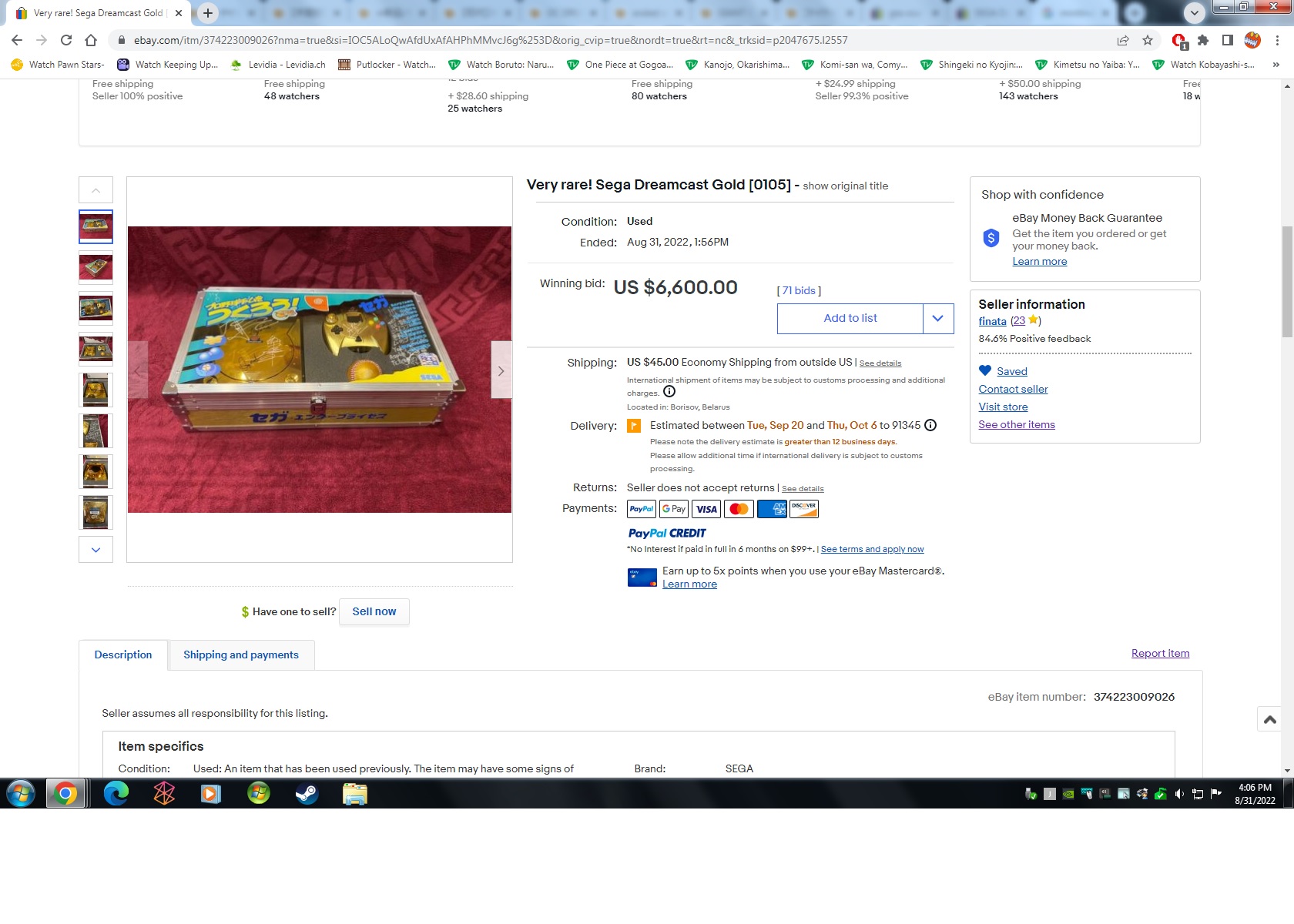Click Learn more about eBay Mastercard
The height and width of the screenshot is (924, 1294).
pyautogui.click(x=689, y=584)
